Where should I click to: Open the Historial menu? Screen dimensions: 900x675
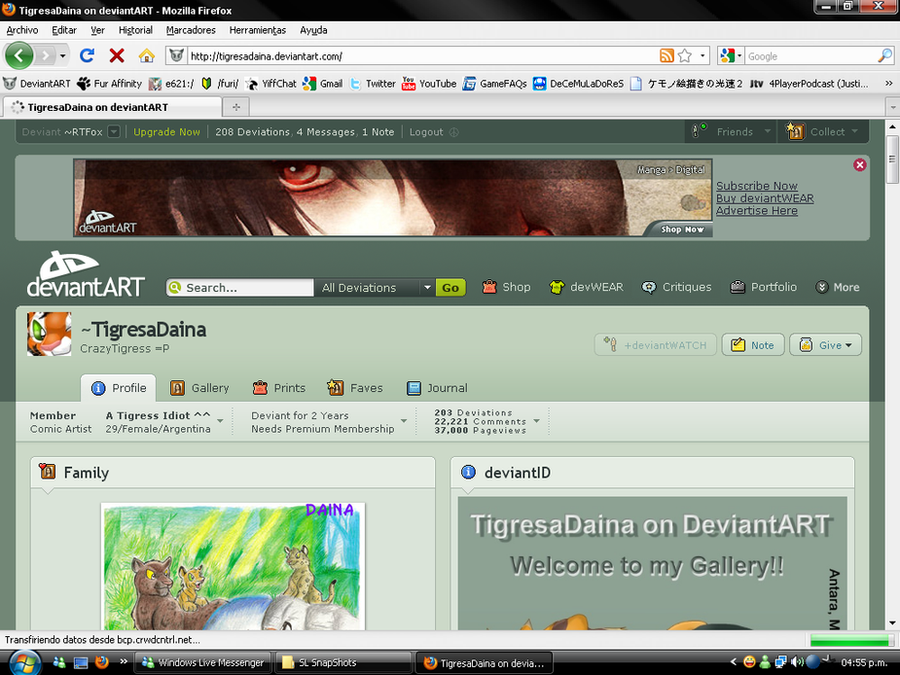[135, 30]
